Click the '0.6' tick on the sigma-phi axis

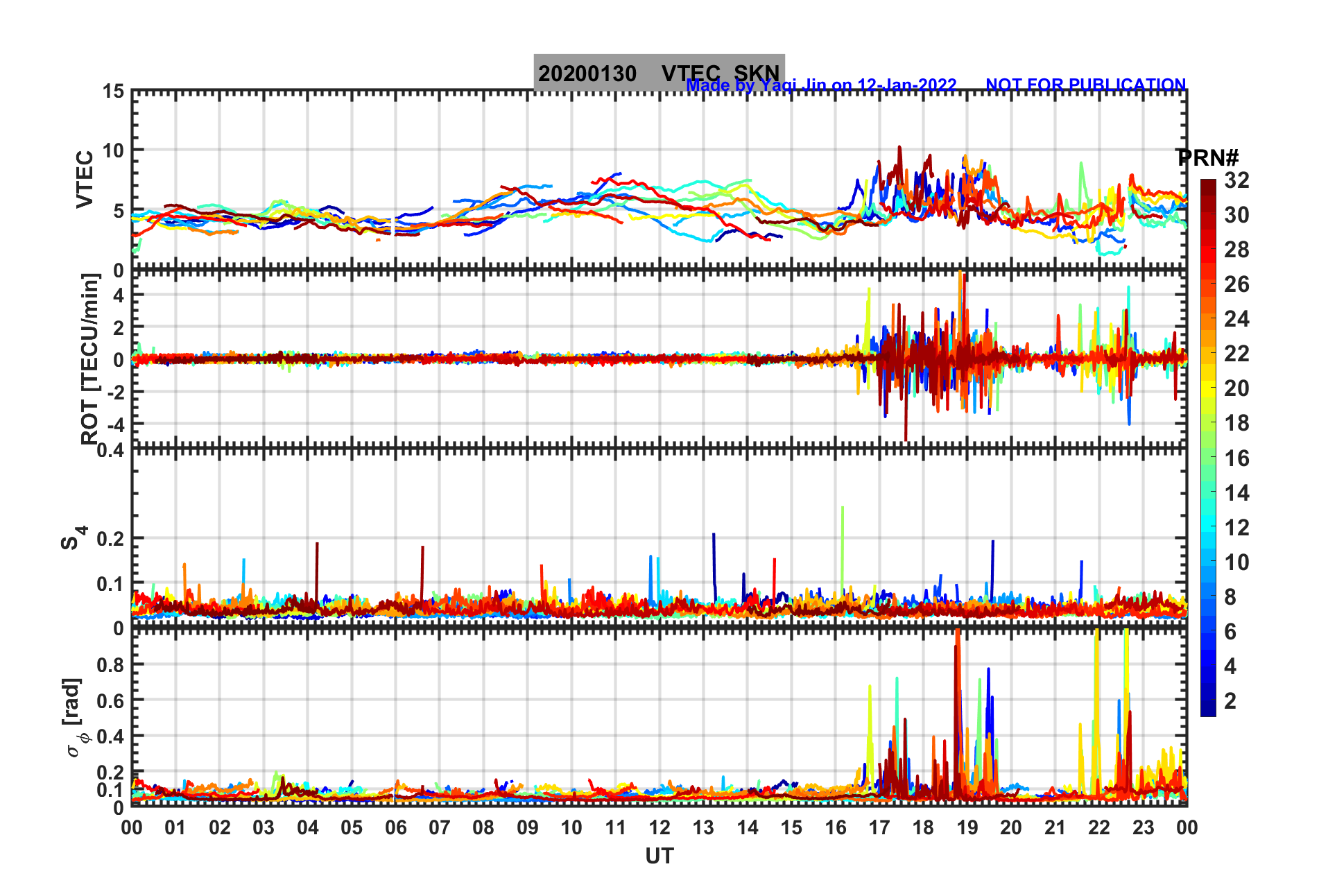111,700
